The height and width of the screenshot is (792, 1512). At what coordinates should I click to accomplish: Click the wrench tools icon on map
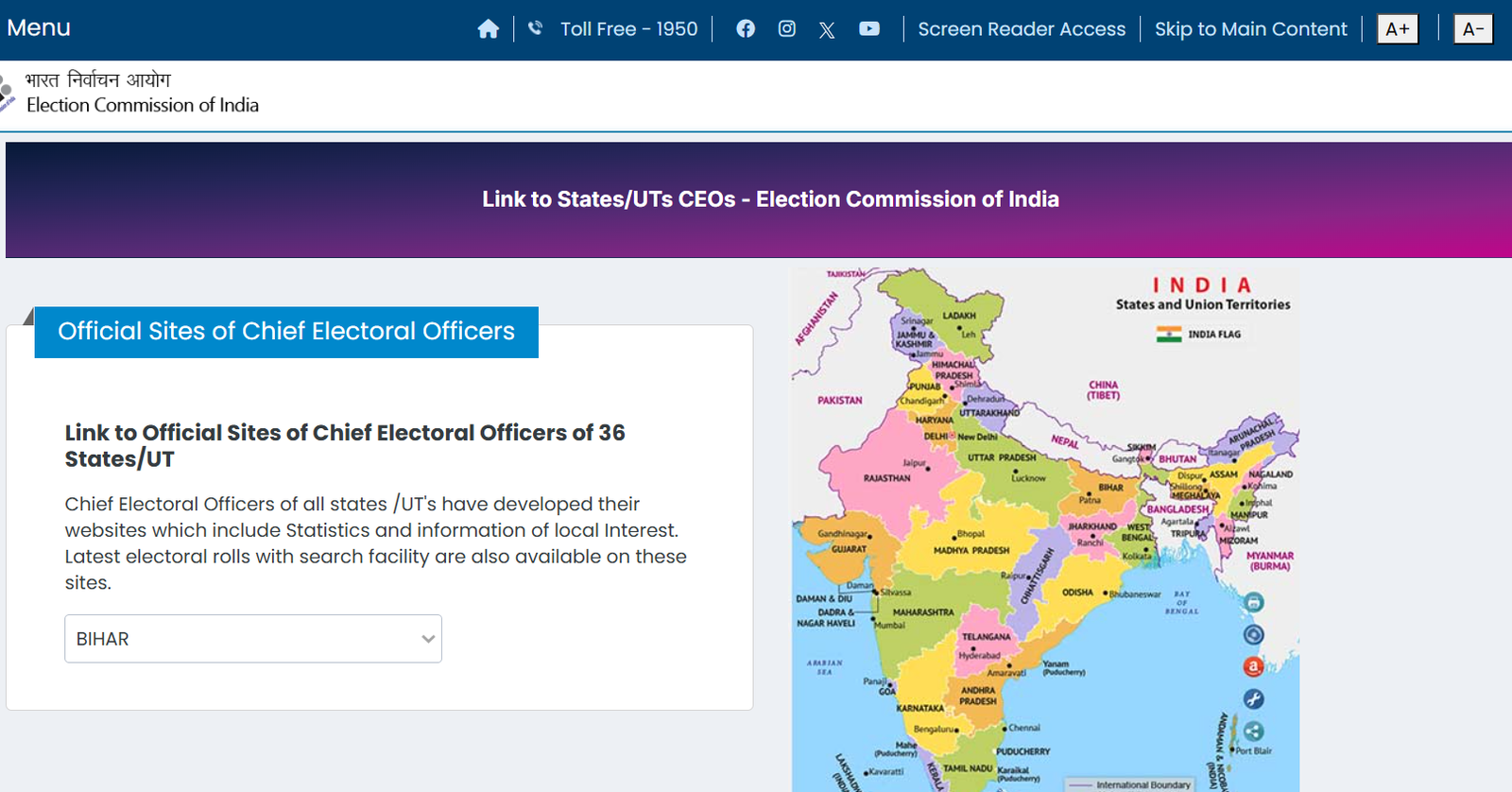[1253, 698]
